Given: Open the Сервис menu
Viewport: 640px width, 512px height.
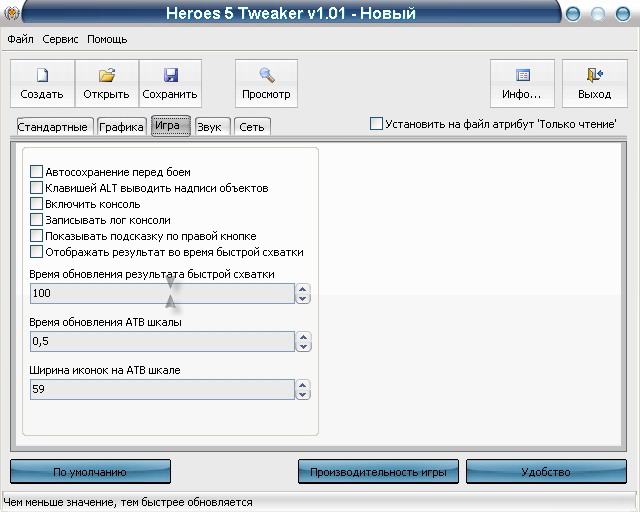Looking at the screenshot, I should [60, 39].
